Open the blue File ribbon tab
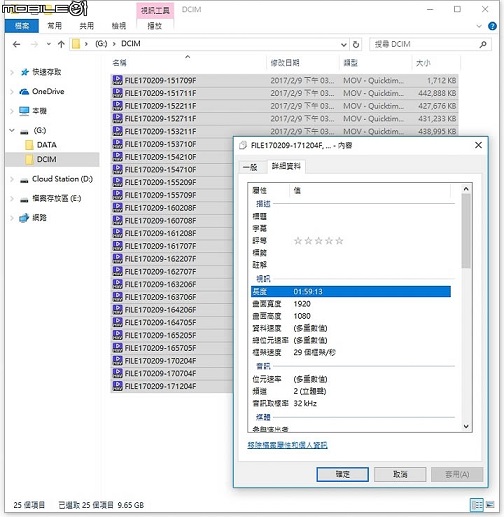 [22, 26]
